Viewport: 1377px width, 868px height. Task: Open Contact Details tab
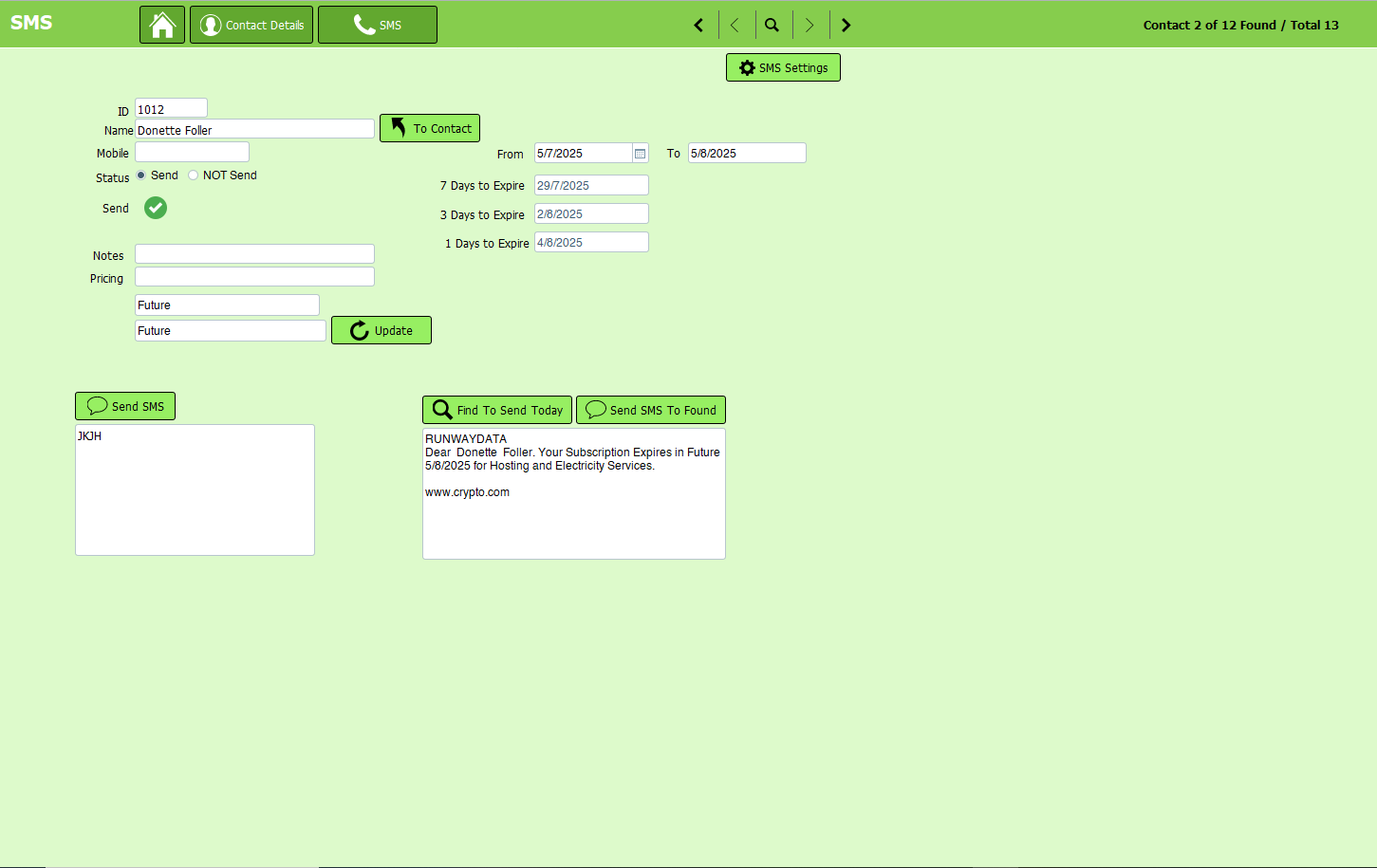[x=251, y=25]
